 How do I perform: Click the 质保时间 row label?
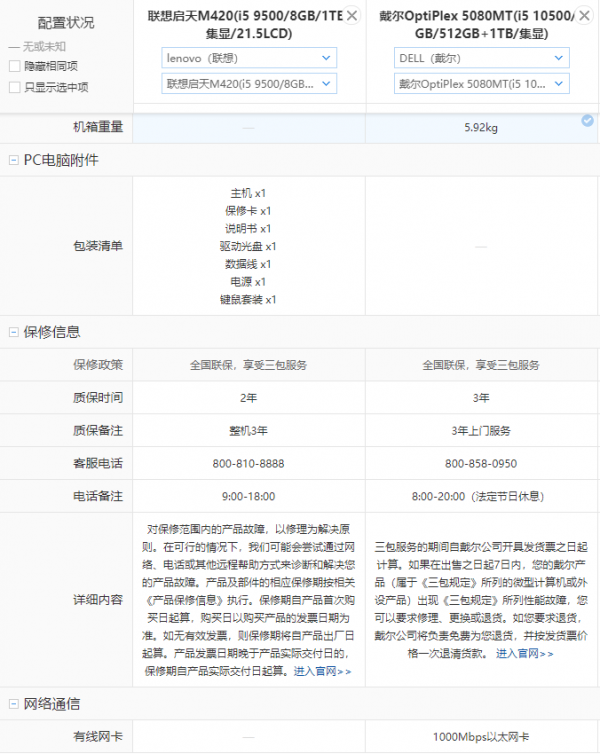[98, 398]
